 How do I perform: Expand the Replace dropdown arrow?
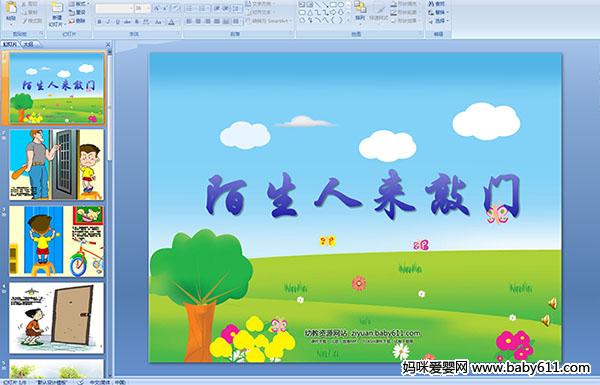pyautogui.click(x=447, y=13)
